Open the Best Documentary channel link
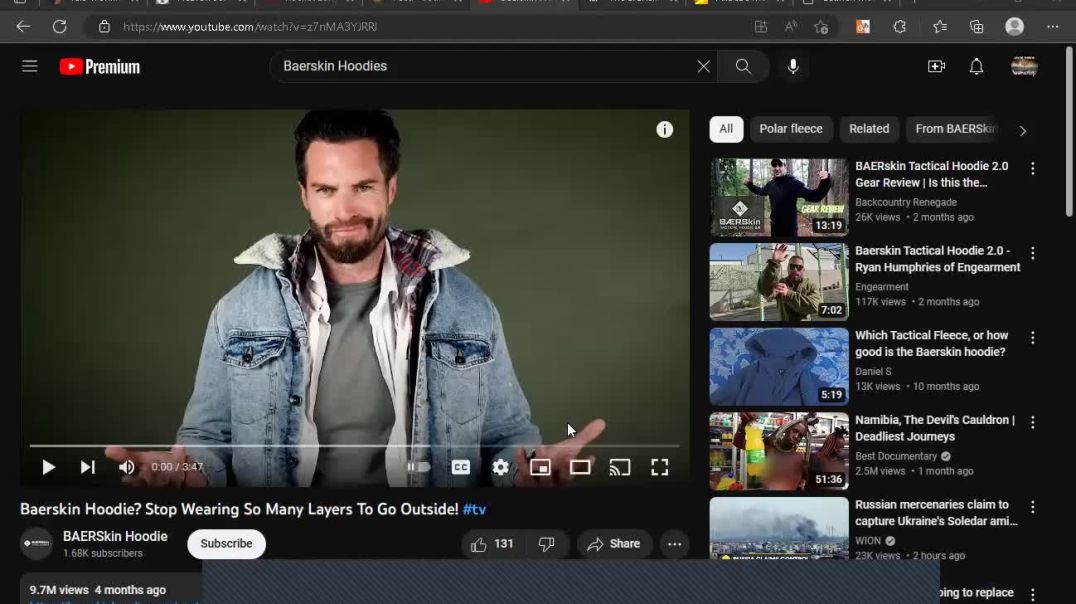 (x=896, y=456)
